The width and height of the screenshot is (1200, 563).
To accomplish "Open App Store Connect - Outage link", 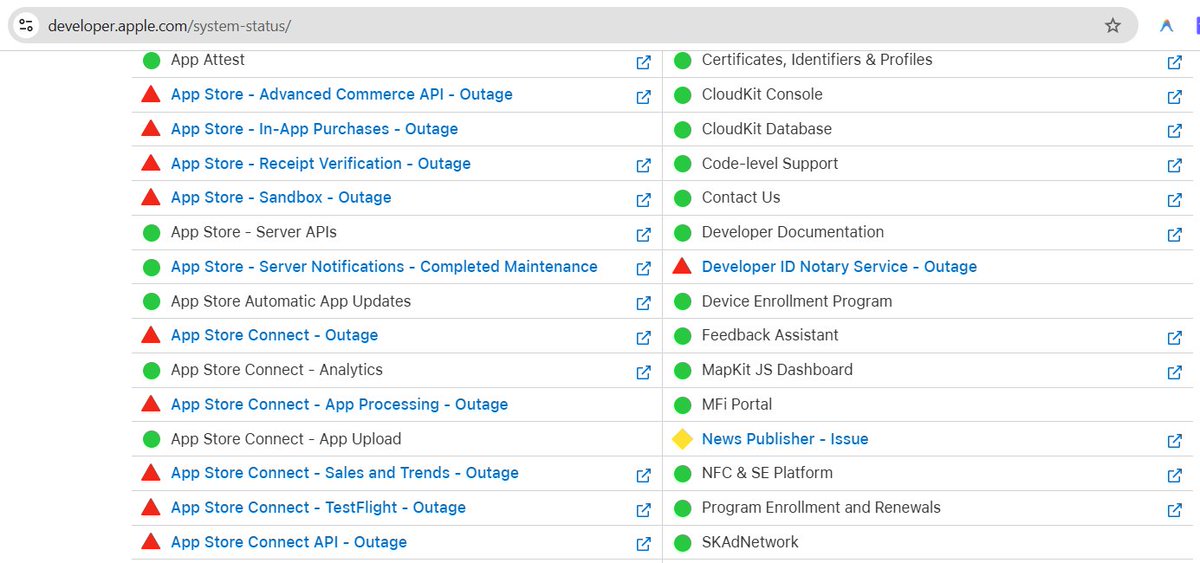I will coord(274,335).
